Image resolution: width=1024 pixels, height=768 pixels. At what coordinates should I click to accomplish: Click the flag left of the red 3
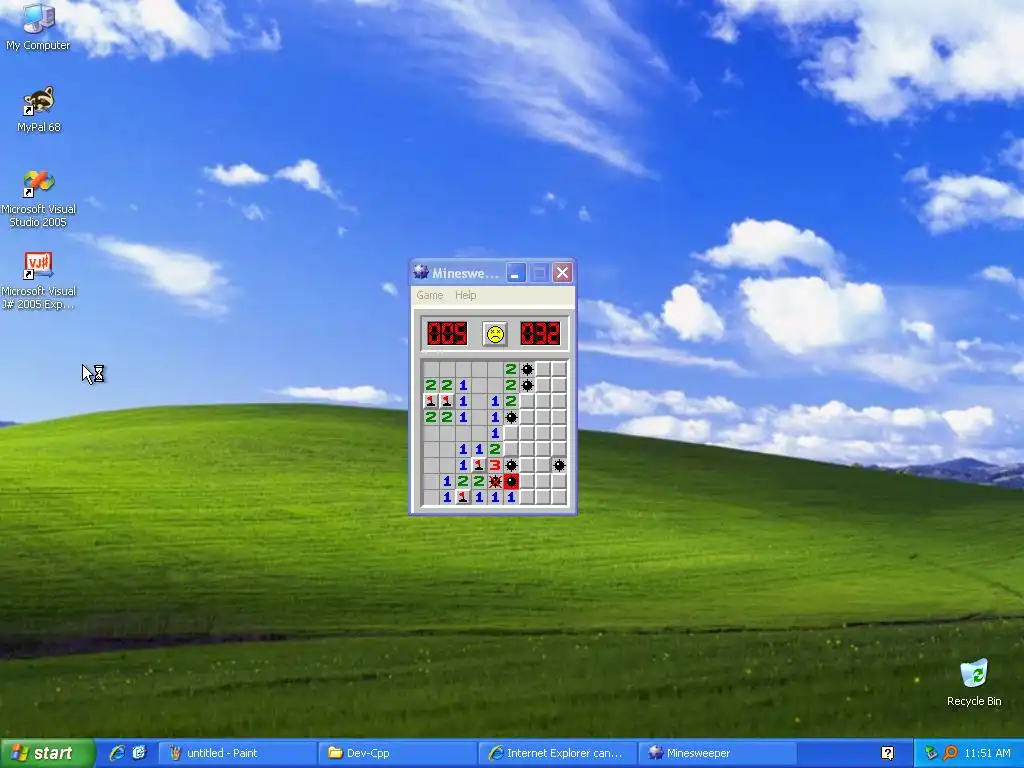pos(479,465)
